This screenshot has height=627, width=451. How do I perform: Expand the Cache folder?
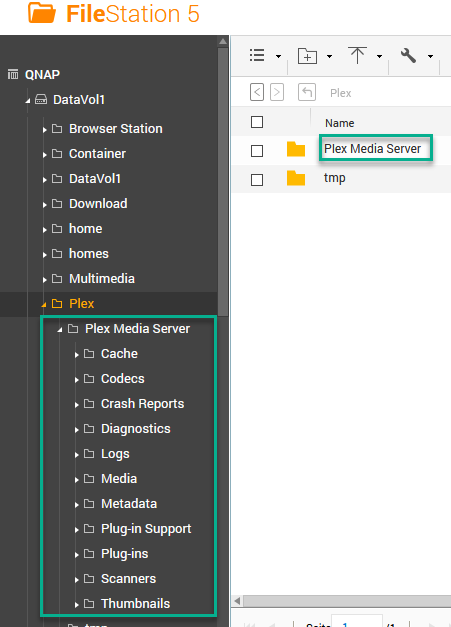76,355
